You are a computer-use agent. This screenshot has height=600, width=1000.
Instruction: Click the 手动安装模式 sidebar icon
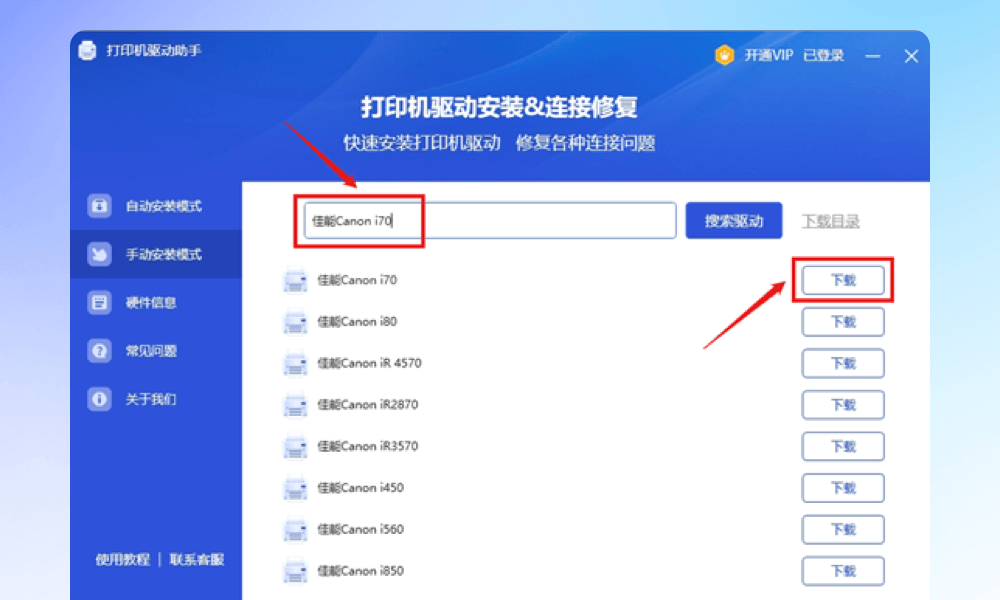[99, 254]
